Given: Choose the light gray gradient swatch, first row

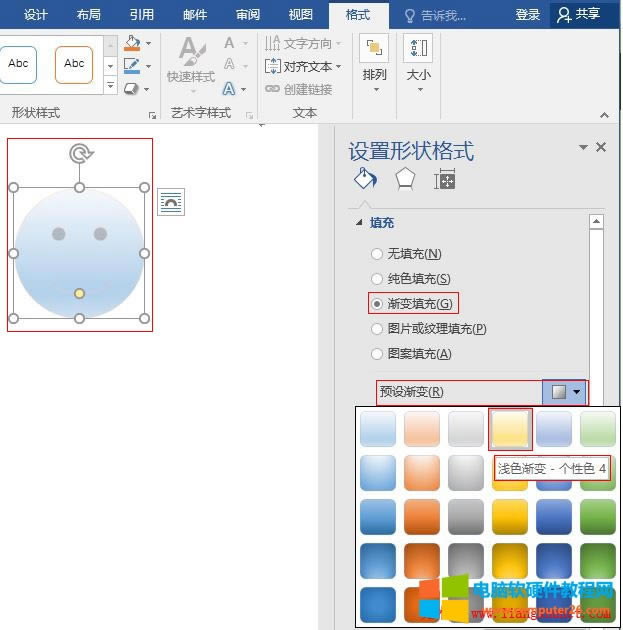Looking at the screenshot, I should point(466,429).
